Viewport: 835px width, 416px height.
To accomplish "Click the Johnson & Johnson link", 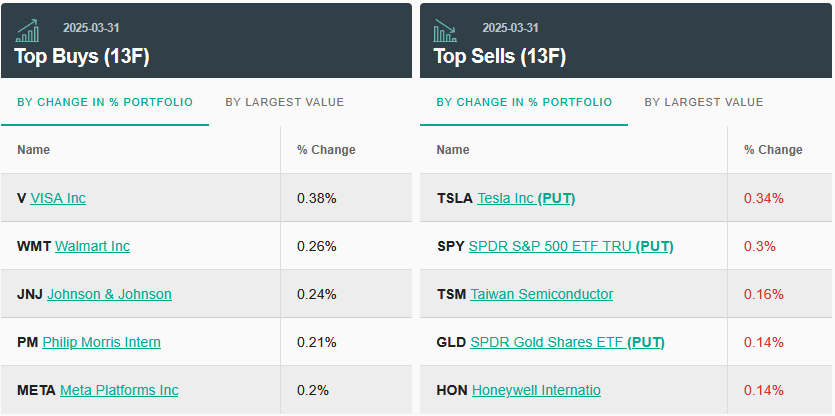I will click(109, 294).
